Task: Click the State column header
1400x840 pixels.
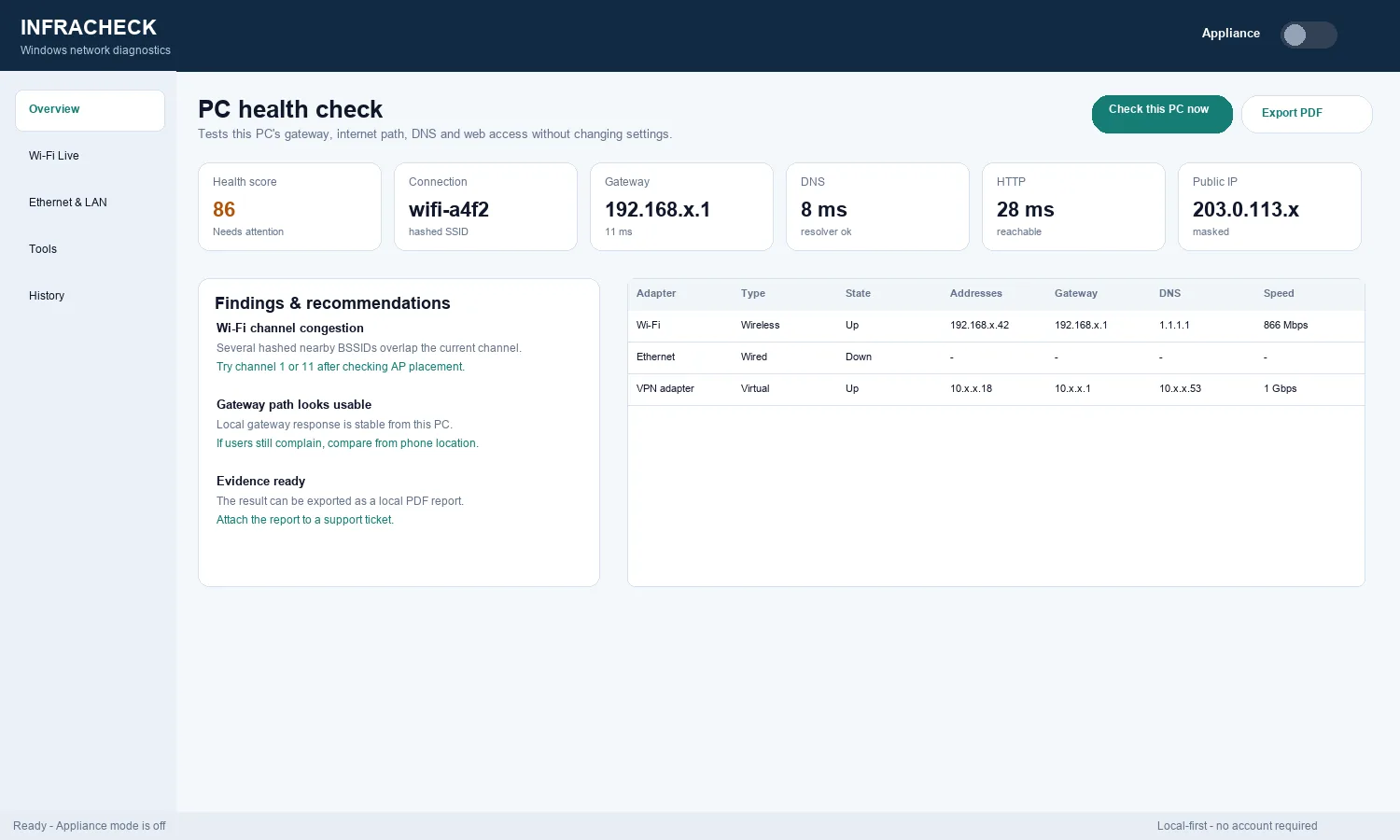Action: tap(858, 293)
